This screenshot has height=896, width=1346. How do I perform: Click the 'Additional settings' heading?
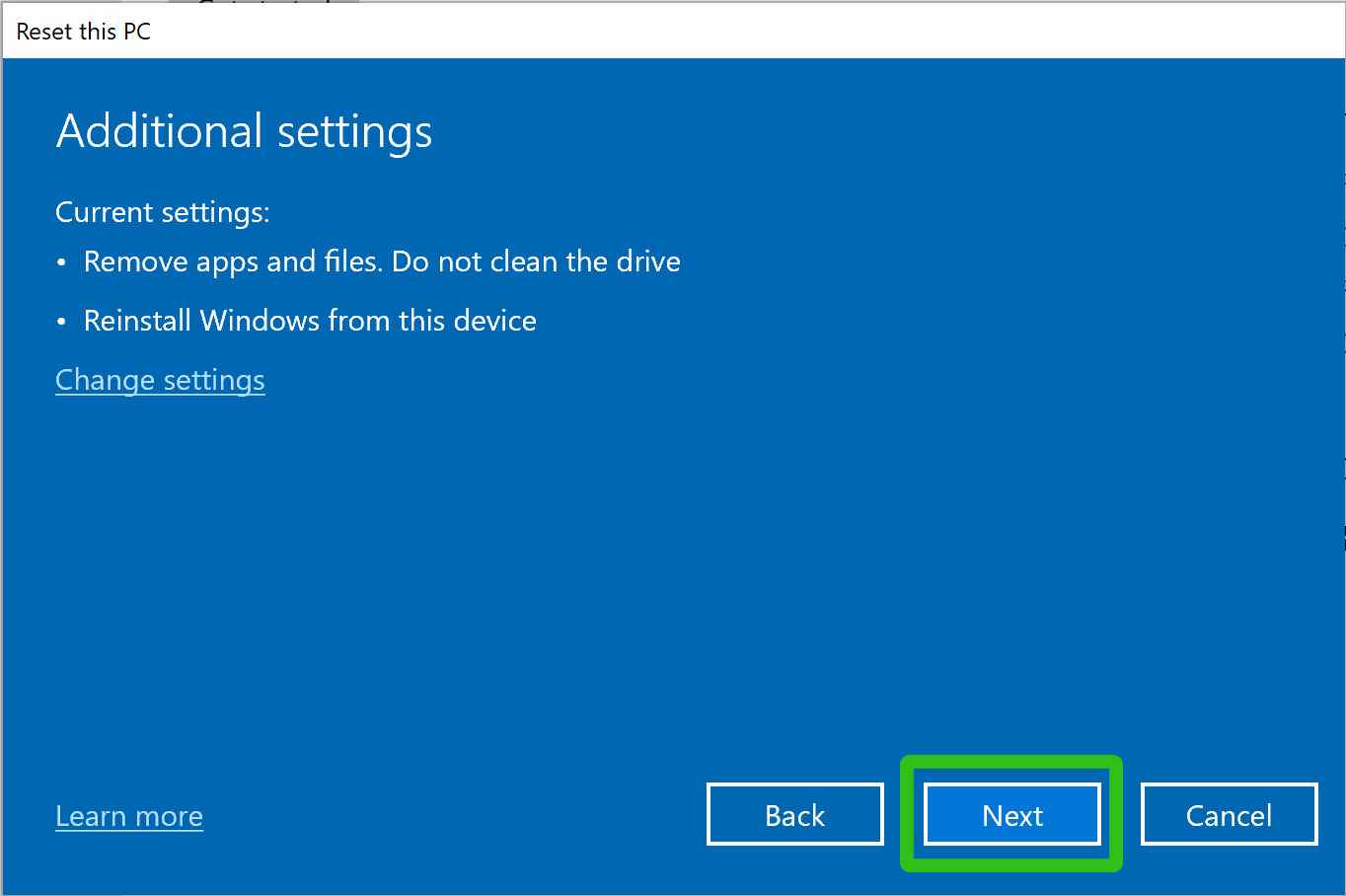244,131
